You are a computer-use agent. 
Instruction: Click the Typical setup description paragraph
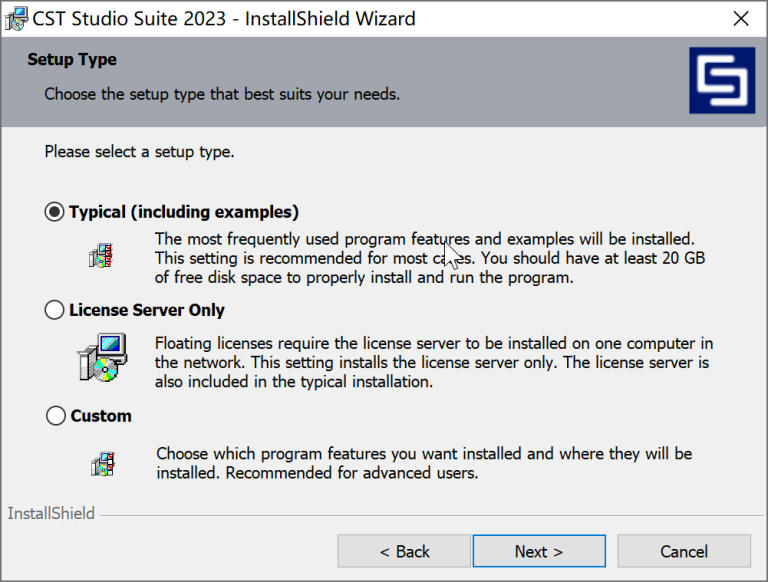pos(430,258)
